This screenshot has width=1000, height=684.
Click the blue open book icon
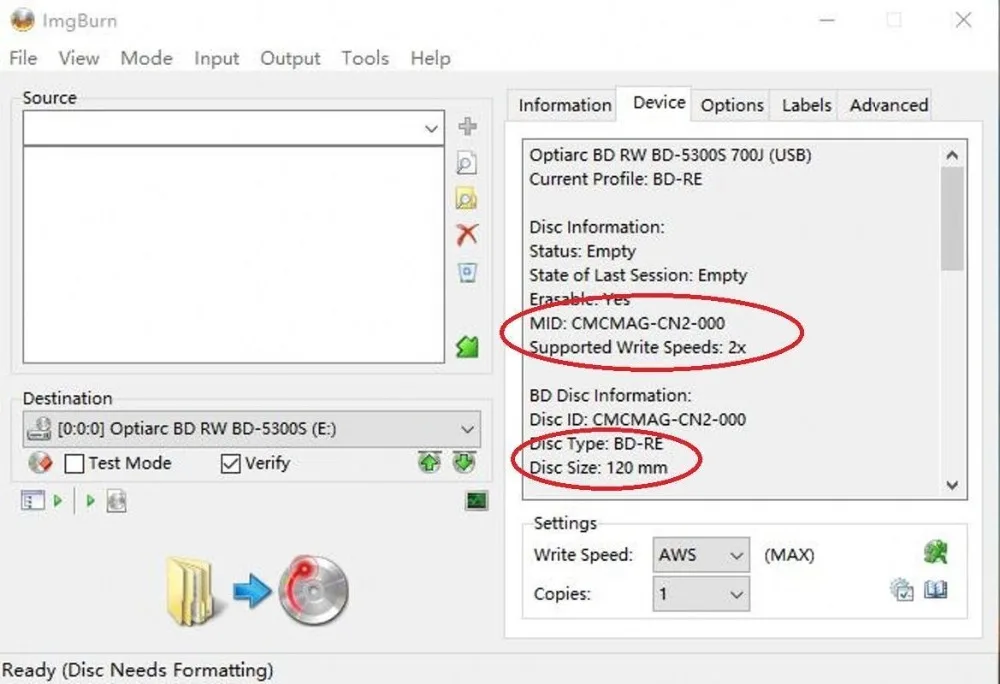coord(936,590)
